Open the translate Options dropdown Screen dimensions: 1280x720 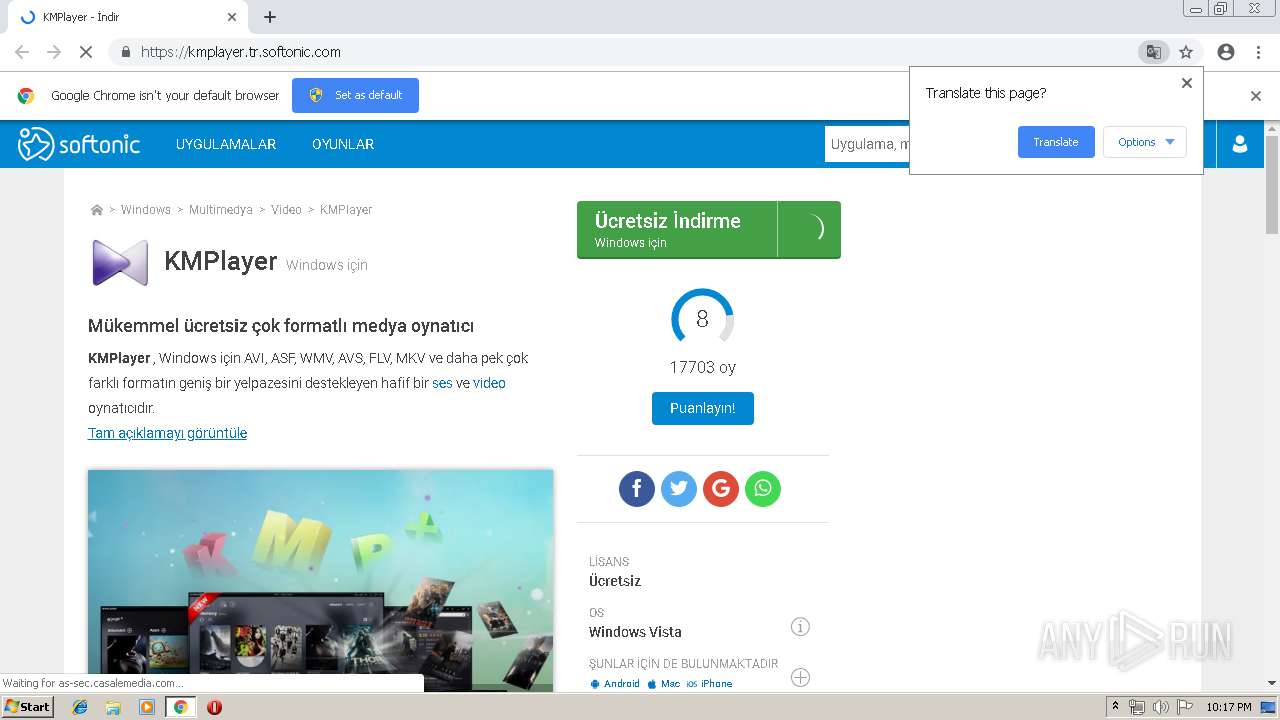1145,142
